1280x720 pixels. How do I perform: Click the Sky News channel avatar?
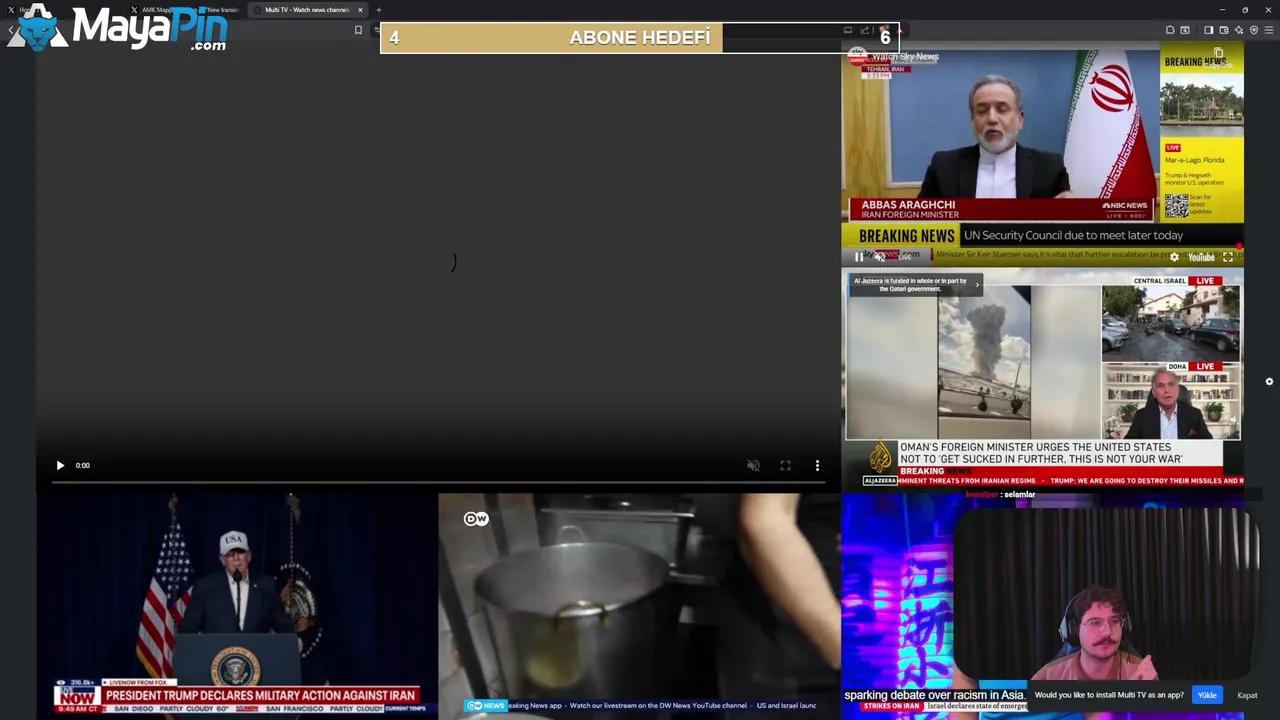pos(857,56)
